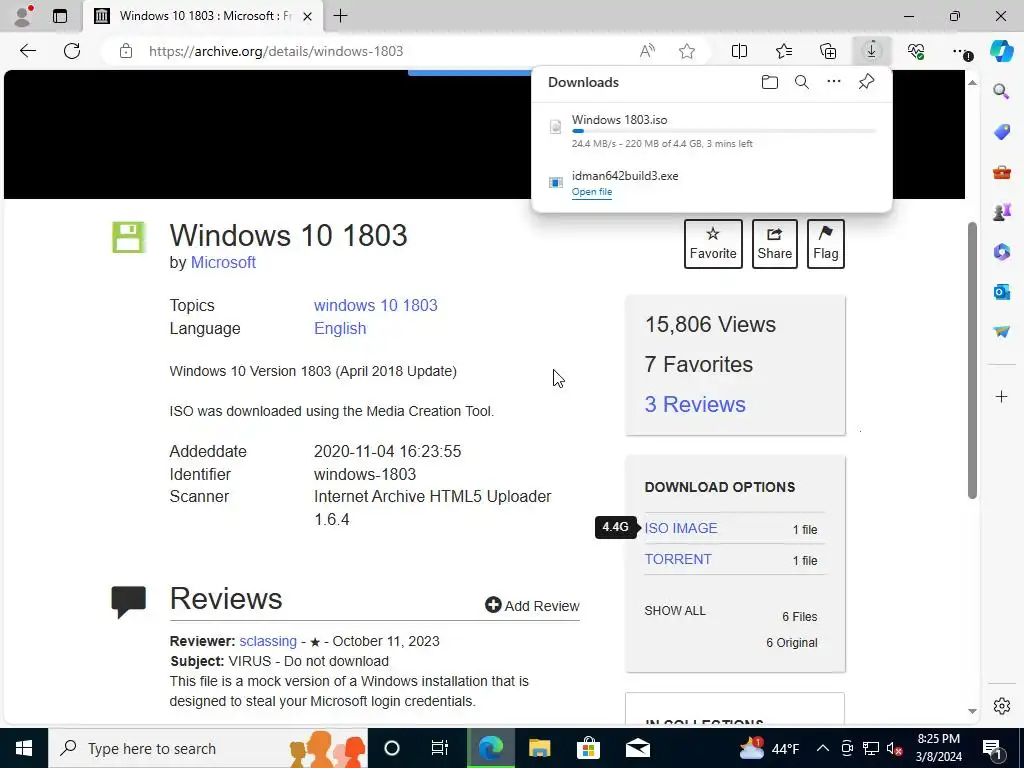The height and width of the screenshot is (768, 1024).
Task: Add a new sidebar app with plus
Action: click(x=1001, y=396)
